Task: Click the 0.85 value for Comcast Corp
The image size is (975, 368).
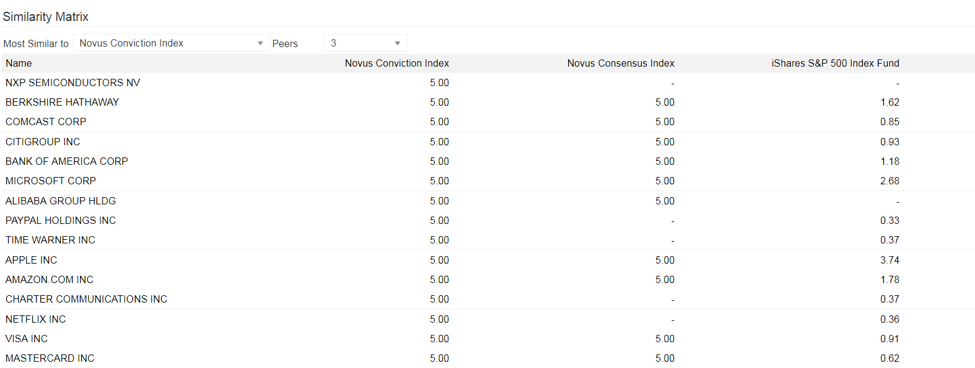Action: tap(890, 121)
